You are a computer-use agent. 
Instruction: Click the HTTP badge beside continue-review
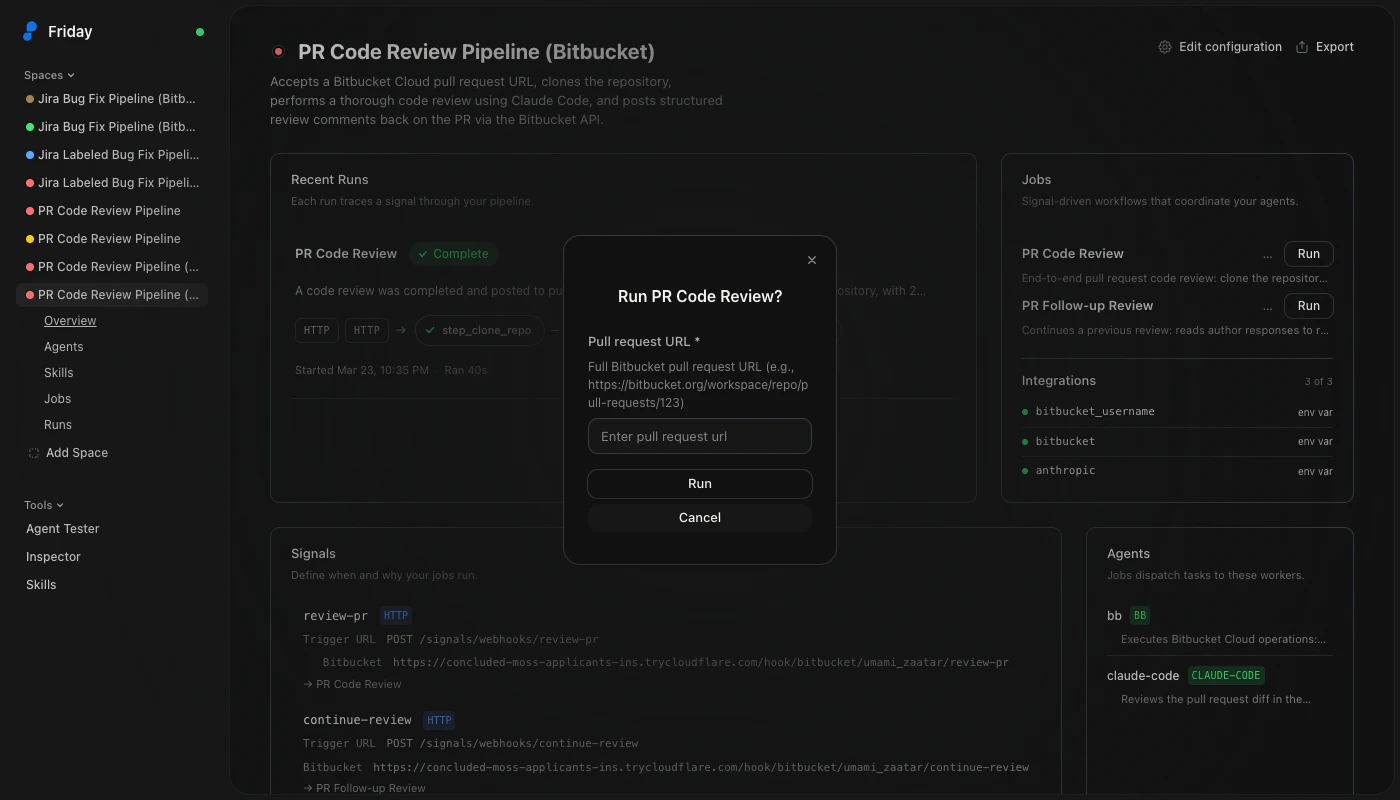(x=439, y=720)
